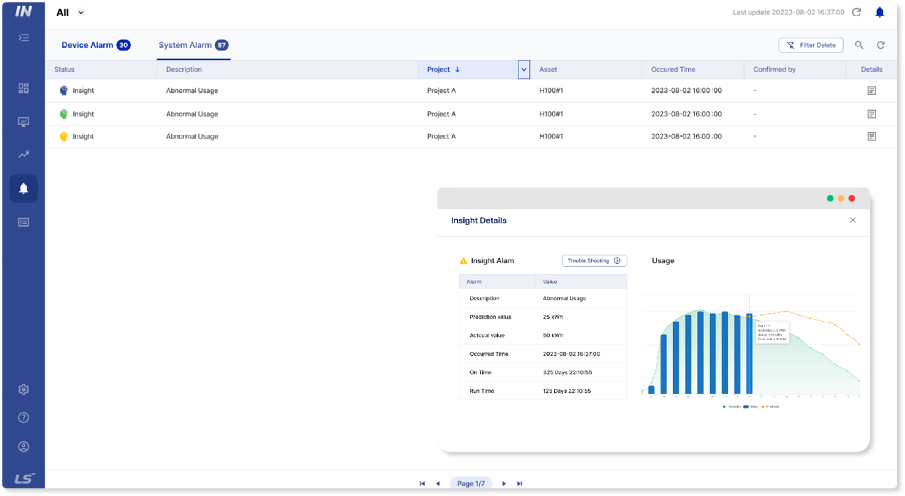Open the user account icon in sidebar

coord(24,446)
